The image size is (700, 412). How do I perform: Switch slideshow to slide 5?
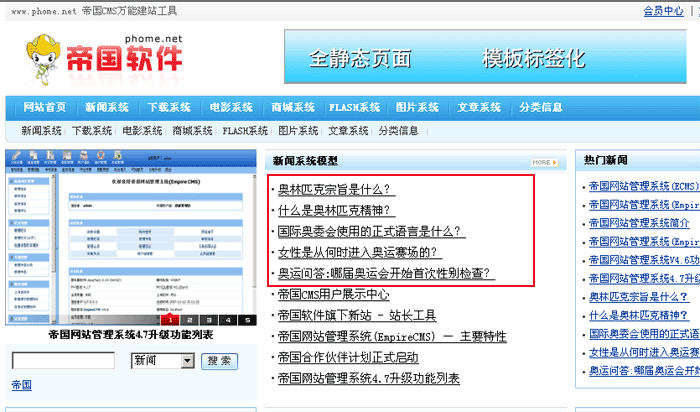click(247, 320)
